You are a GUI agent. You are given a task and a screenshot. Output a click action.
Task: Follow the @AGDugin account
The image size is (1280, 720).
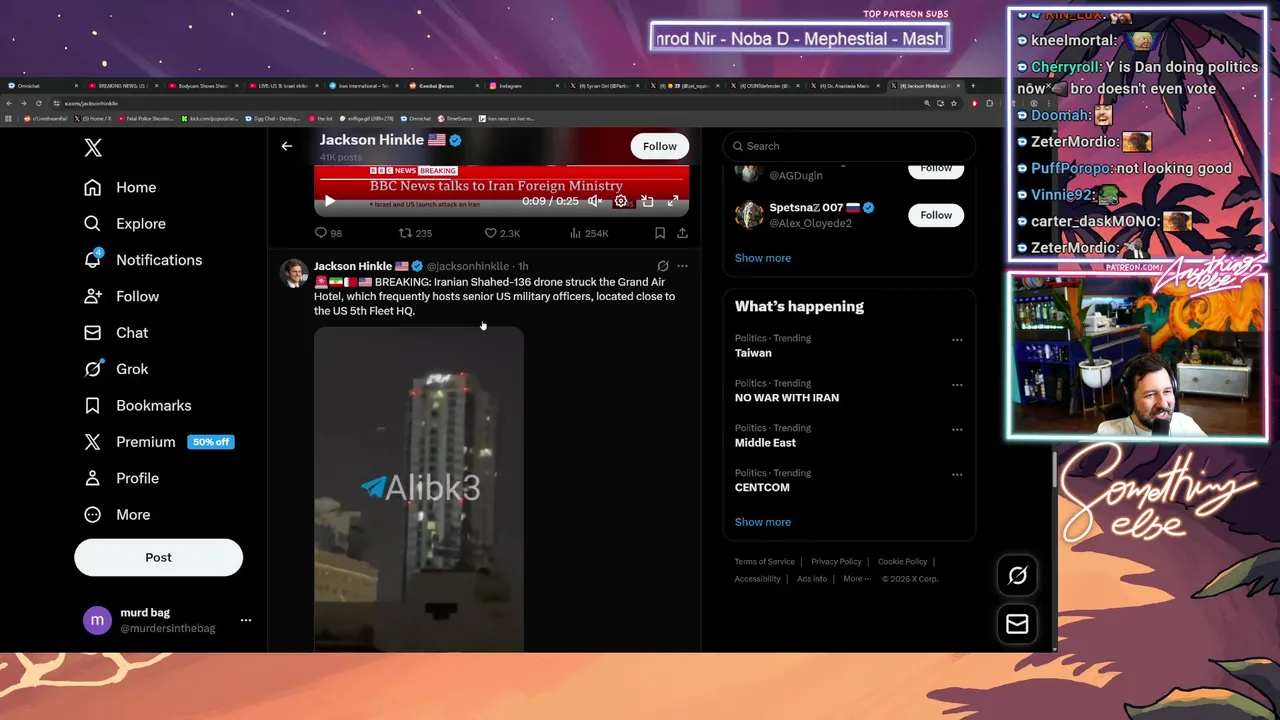[936, 168]
